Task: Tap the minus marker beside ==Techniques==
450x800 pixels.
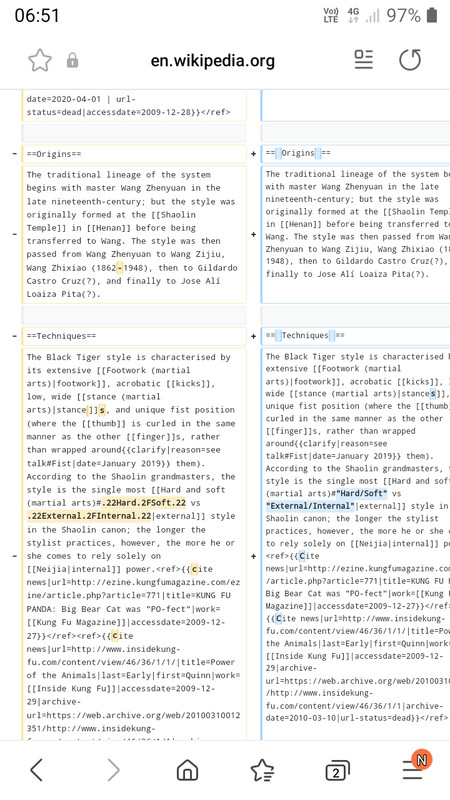Action: [x=14, y=336]
